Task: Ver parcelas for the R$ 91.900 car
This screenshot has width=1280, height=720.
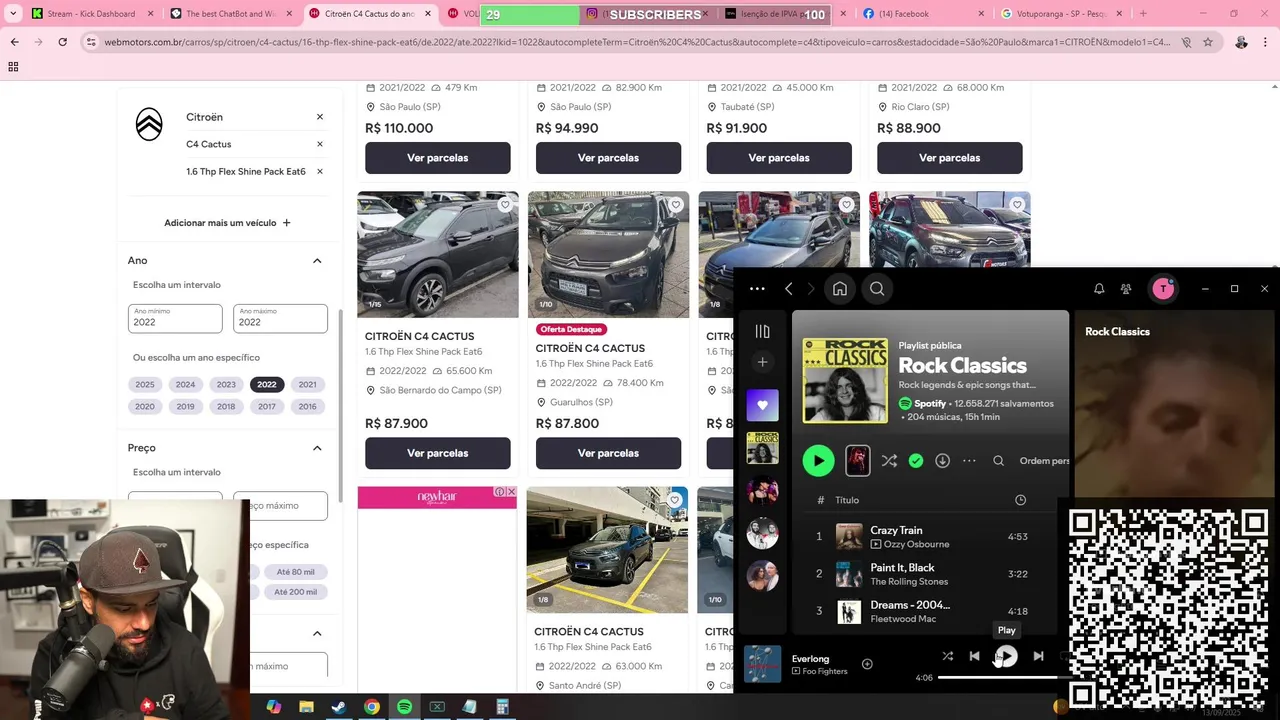Action: tap(779, 158)
